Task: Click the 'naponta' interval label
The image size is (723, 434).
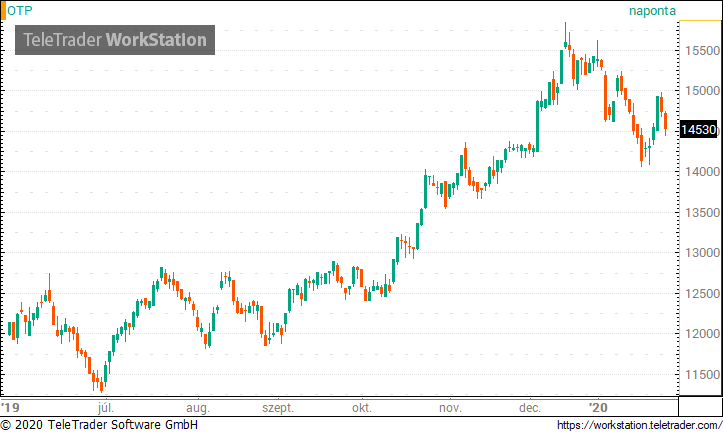Action: click(652, 11)
